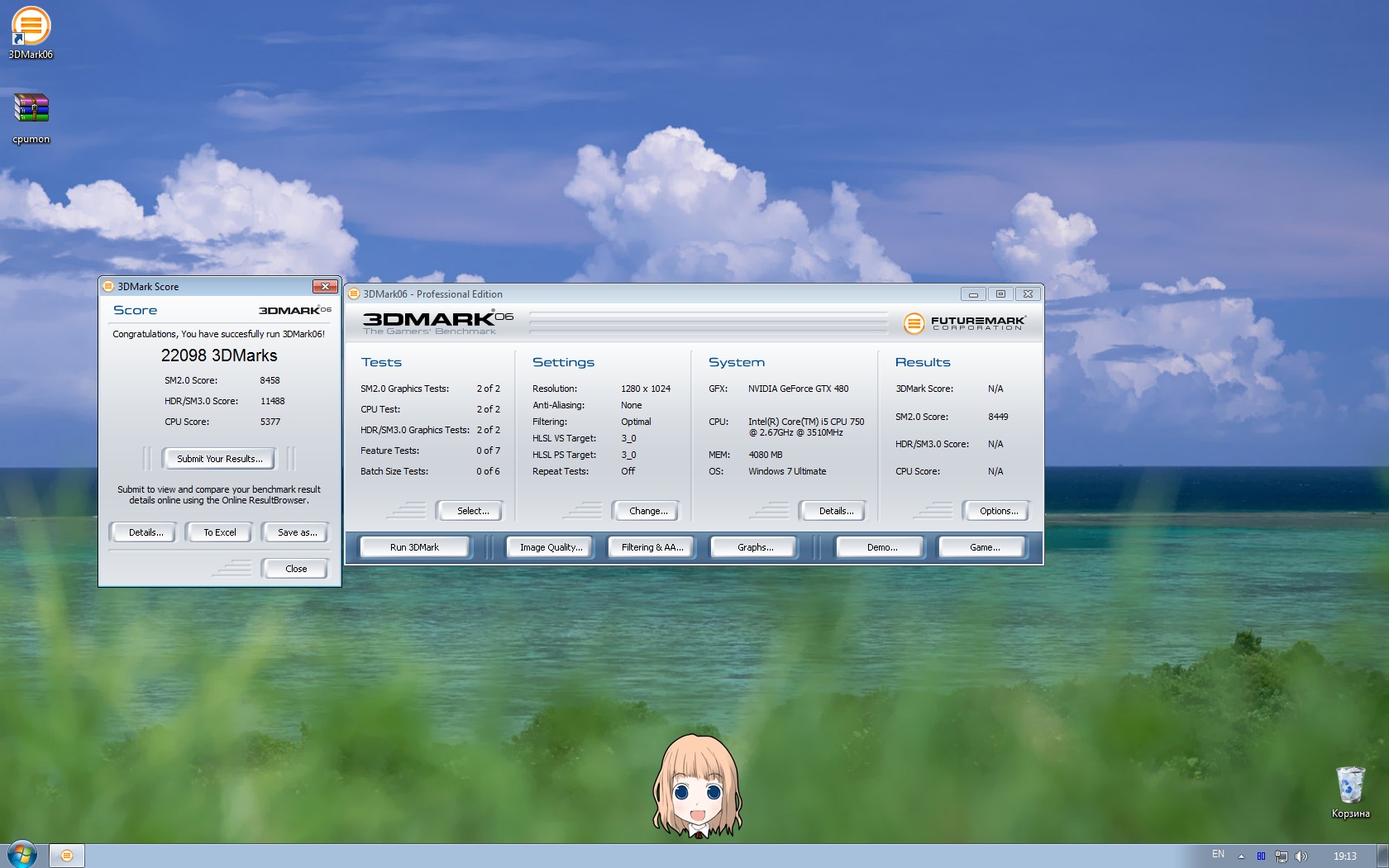The image size is (1389, 868).
Task: Click the 3DMark Score N/A value in Results
Action: (995, 389)
